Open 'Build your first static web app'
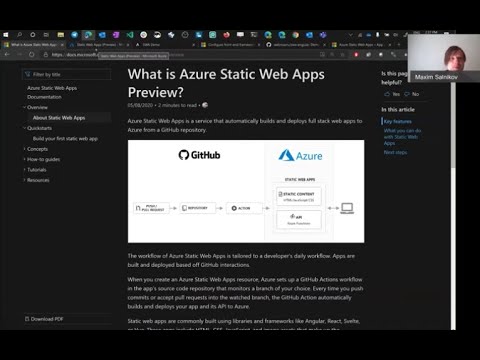 click(65, 138)
